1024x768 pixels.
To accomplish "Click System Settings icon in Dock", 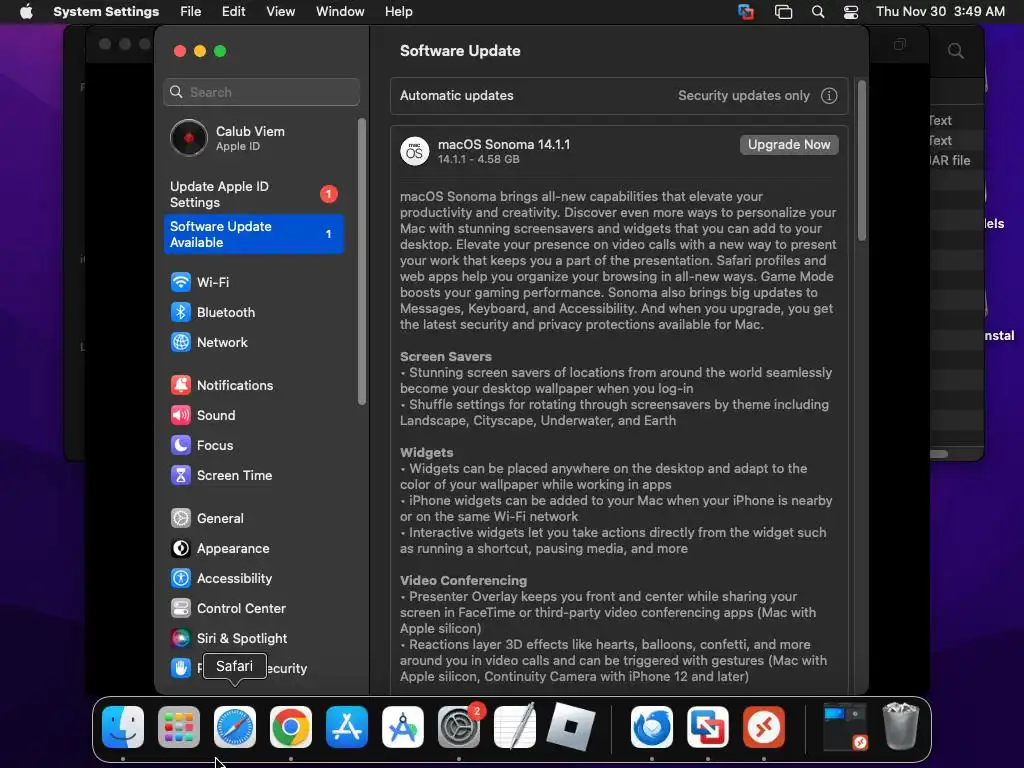I will click(x=458, y=727).
